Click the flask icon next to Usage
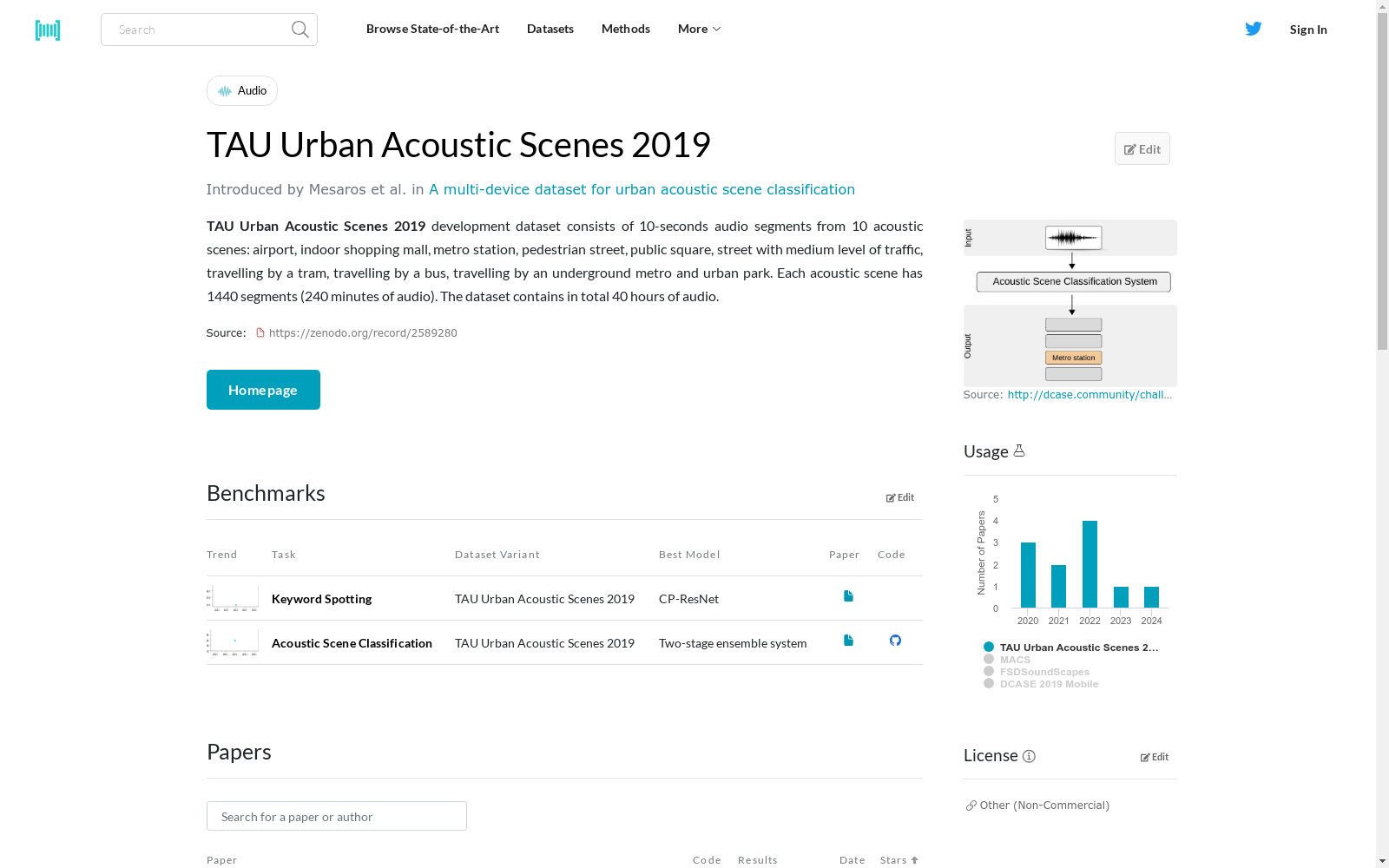 click(1019, 450)
